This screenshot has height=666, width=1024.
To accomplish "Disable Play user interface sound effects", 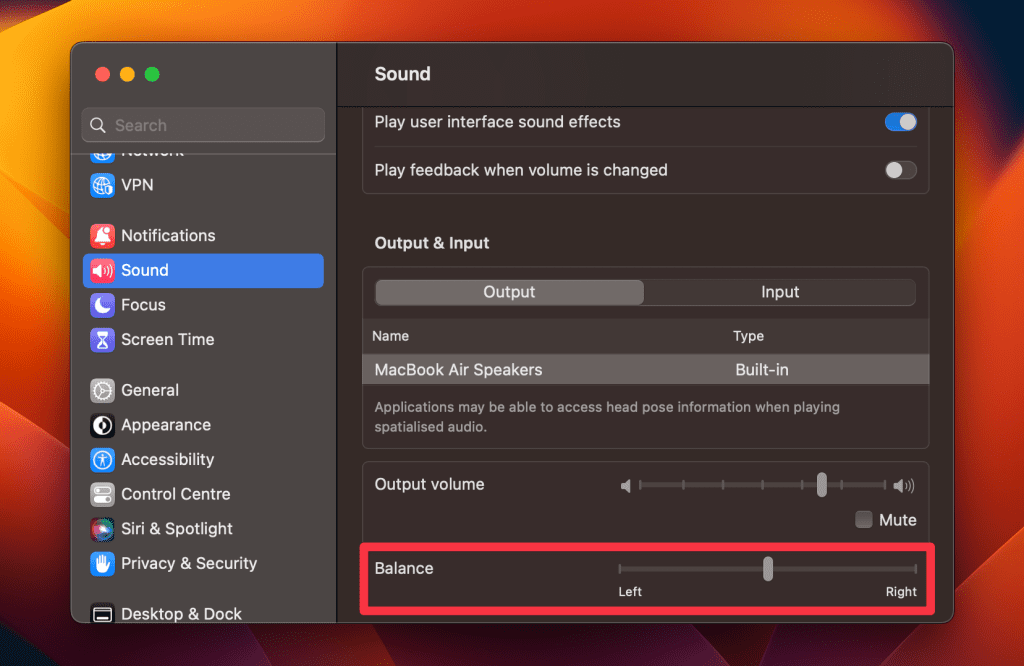I will 900,122.
